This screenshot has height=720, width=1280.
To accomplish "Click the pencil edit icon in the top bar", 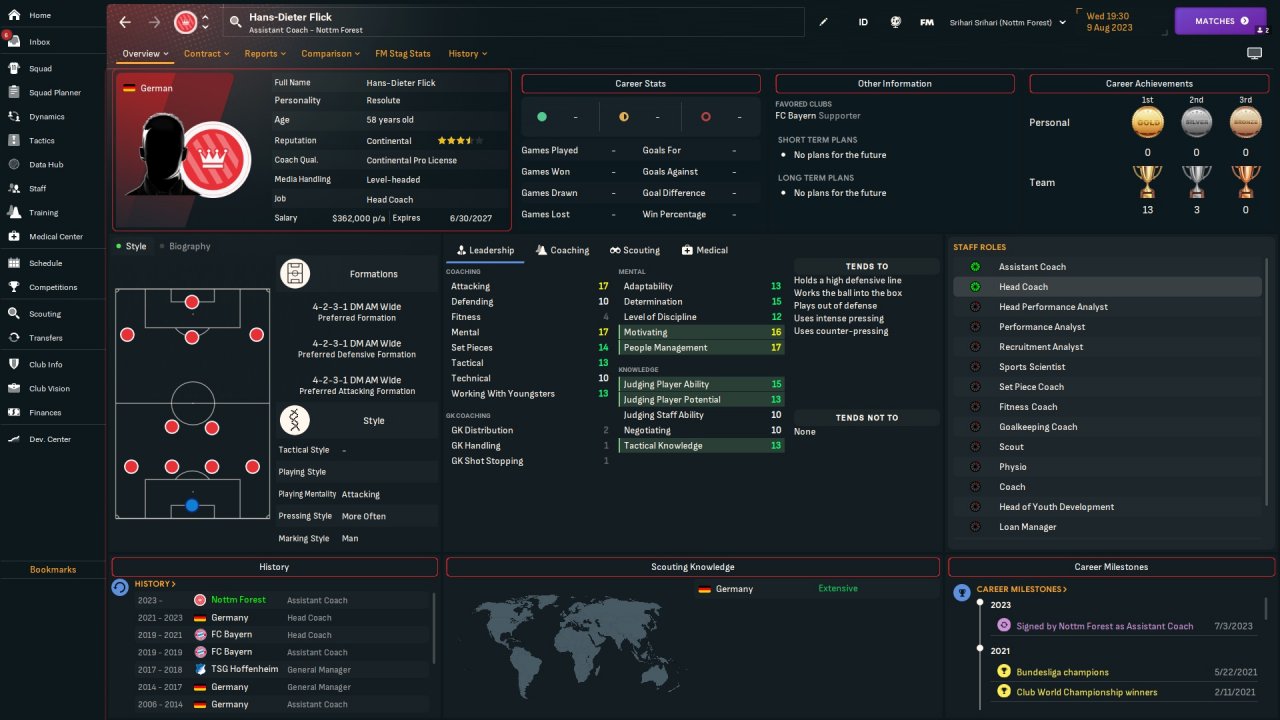I will pyautogui.click(x=824, y=21).
